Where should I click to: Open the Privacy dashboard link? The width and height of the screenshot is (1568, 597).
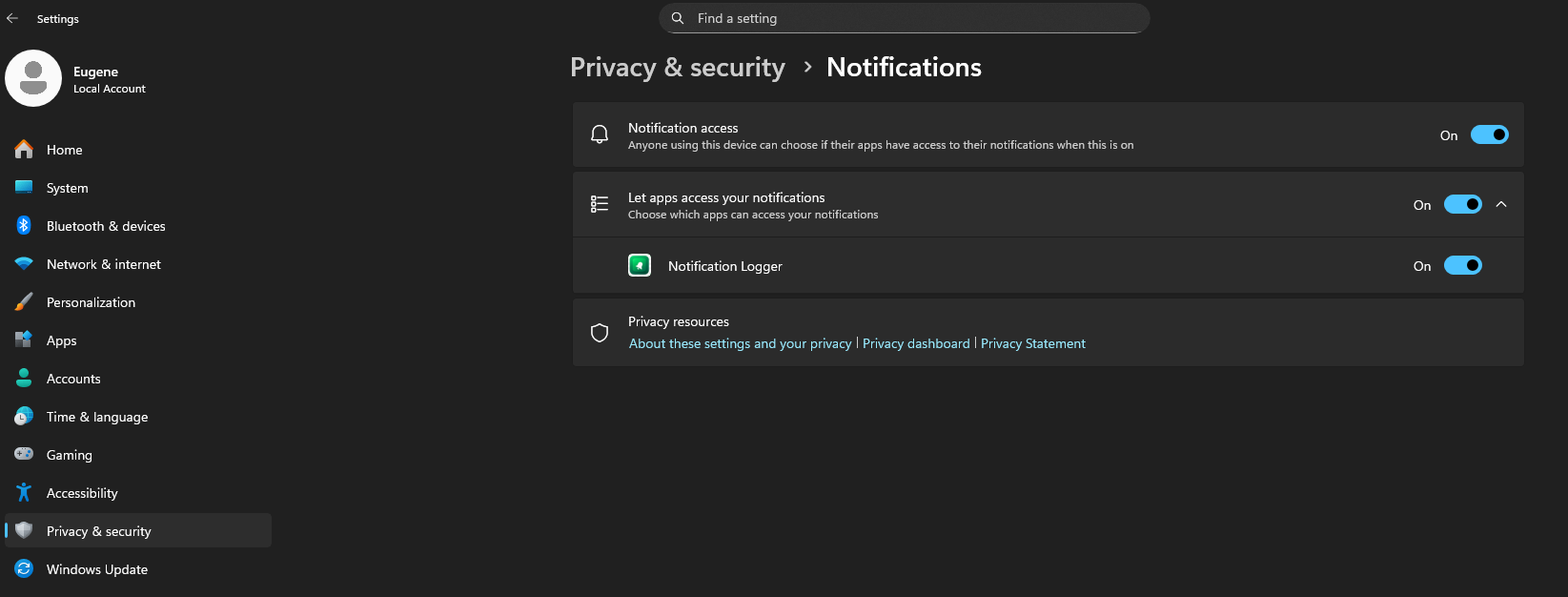(x=915, y=343)
